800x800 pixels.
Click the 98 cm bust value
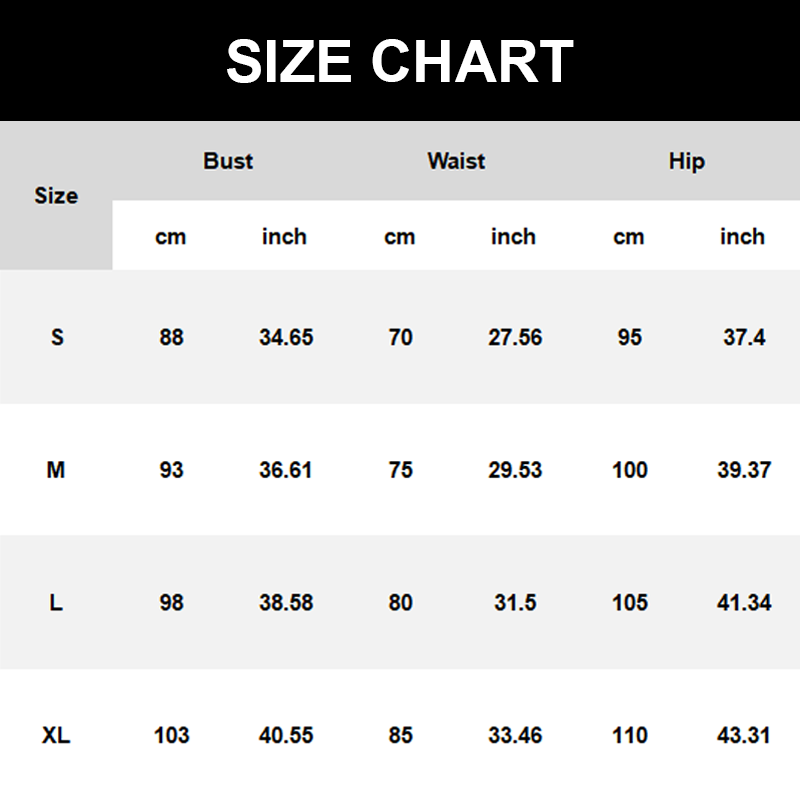pos(171,603)
